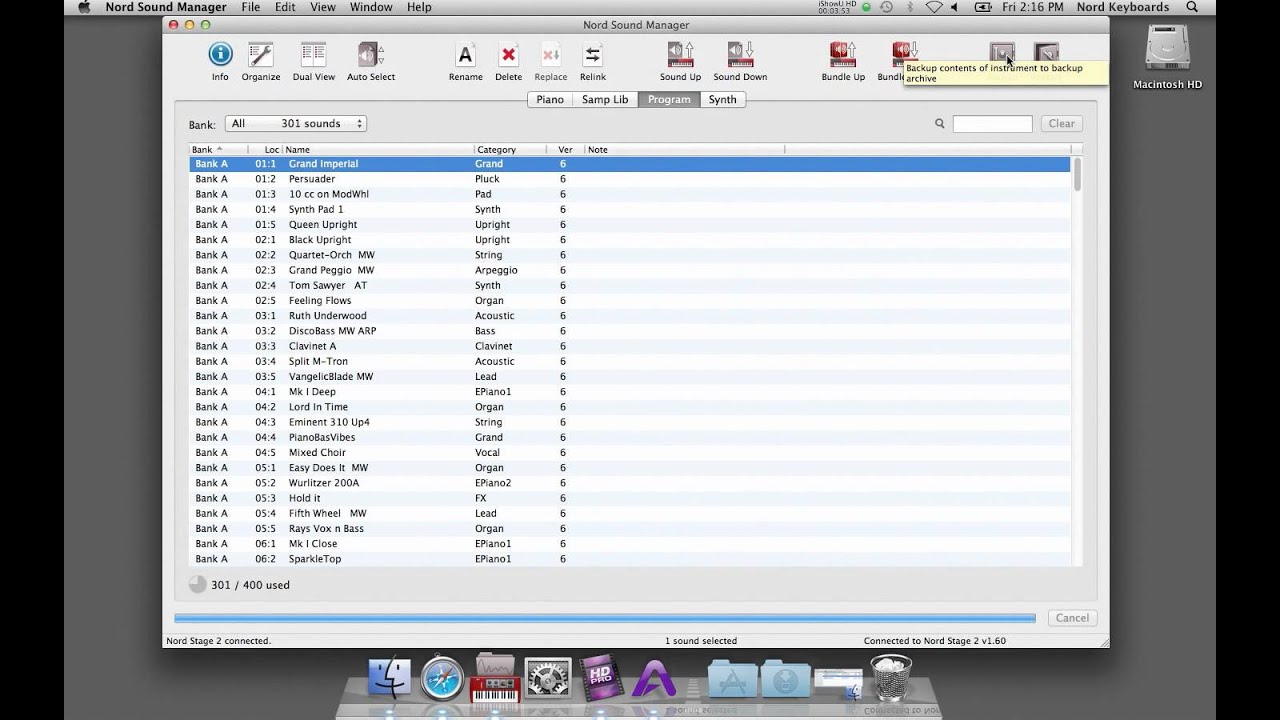Viewport: 1280px width, 720px height.
Task: Open the Applications folder in Dock
Action: click(732, 678)
